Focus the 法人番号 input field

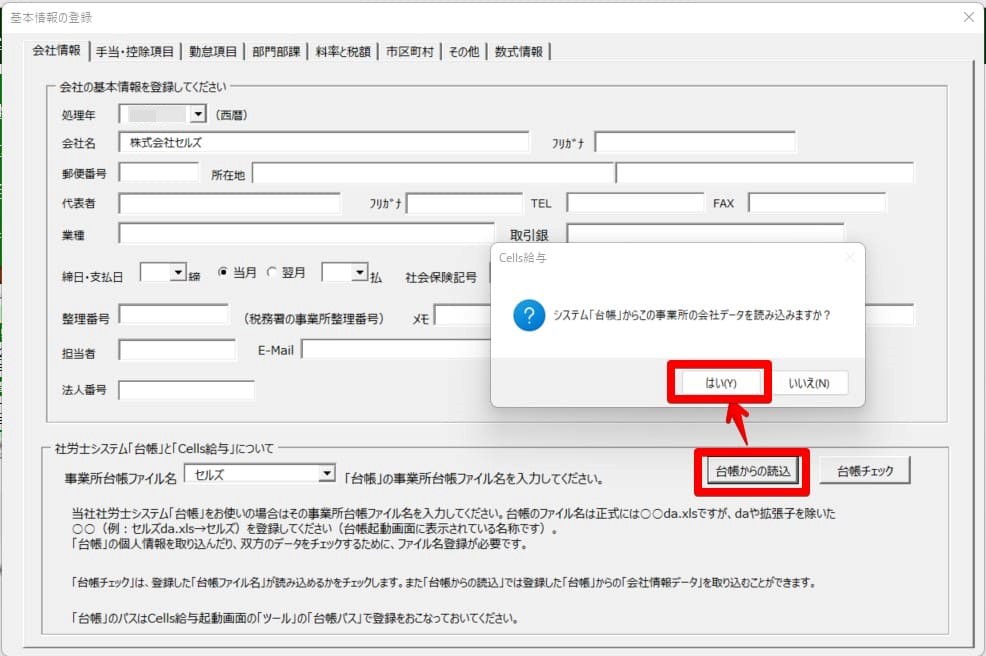tap(185, 389)
